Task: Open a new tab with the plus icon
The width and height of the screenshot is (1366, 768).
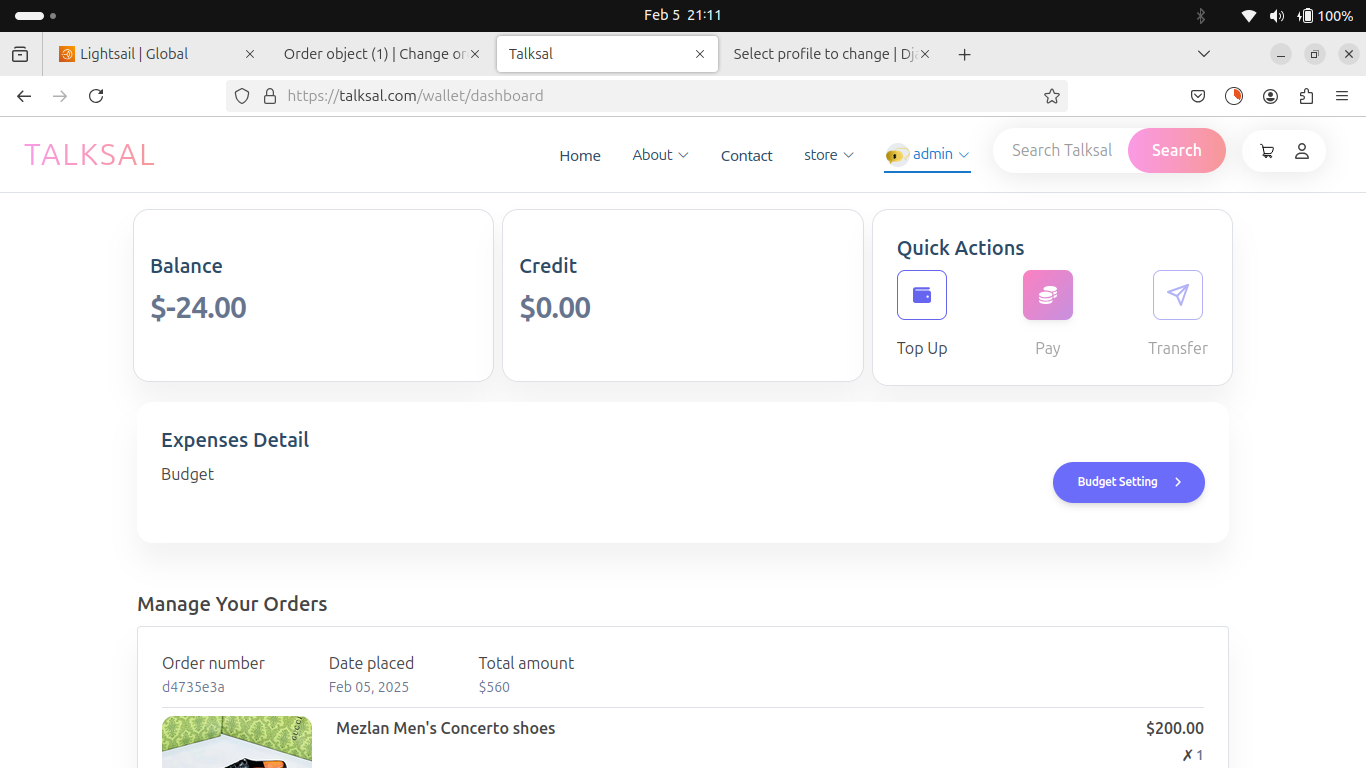Action: 964,54
